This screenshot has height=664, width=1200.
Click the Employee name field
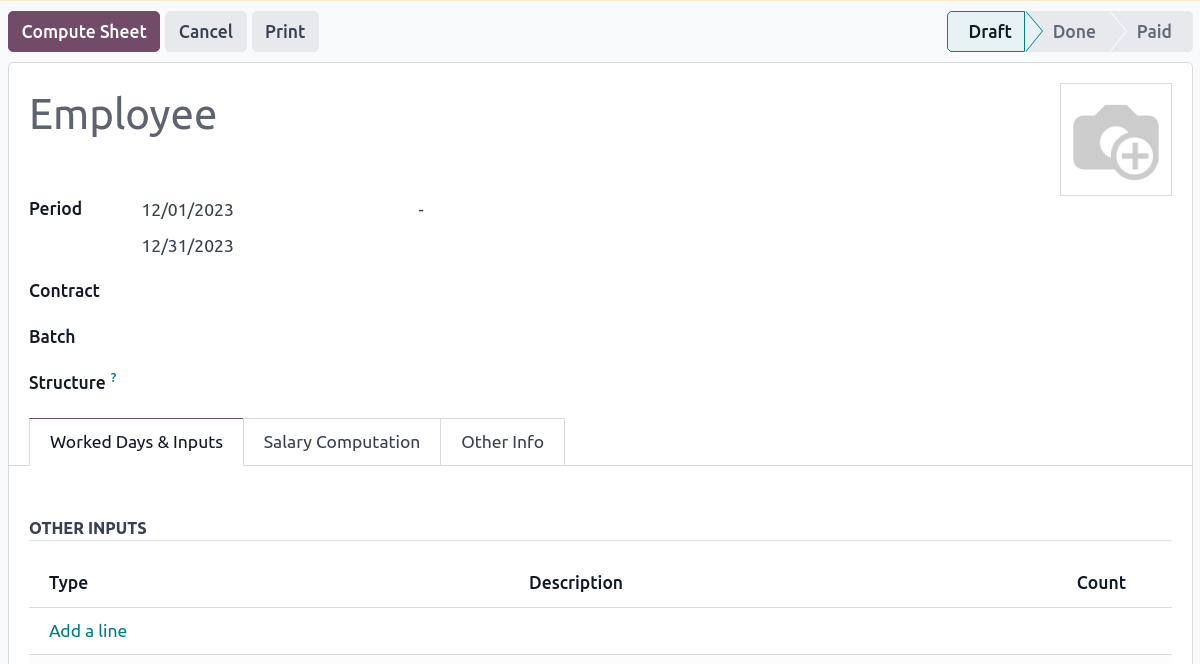coord(123,115)
